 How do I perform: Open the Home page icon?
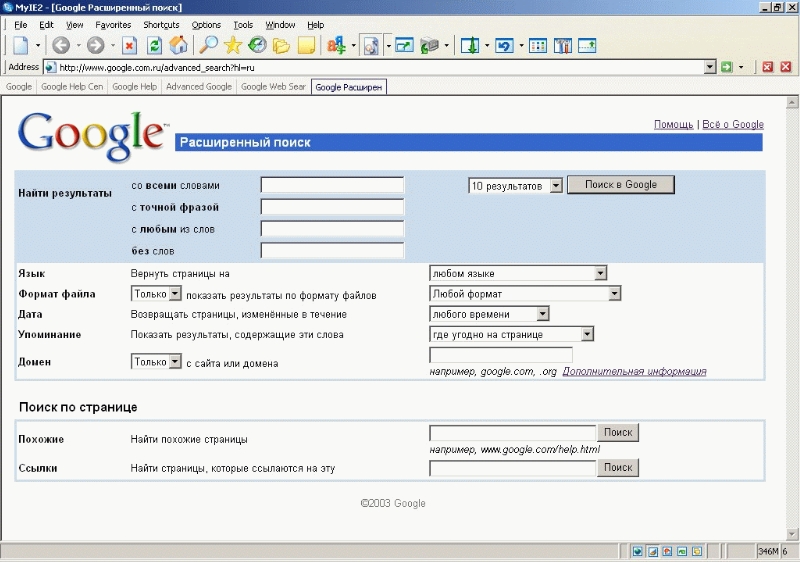[179, 45]
